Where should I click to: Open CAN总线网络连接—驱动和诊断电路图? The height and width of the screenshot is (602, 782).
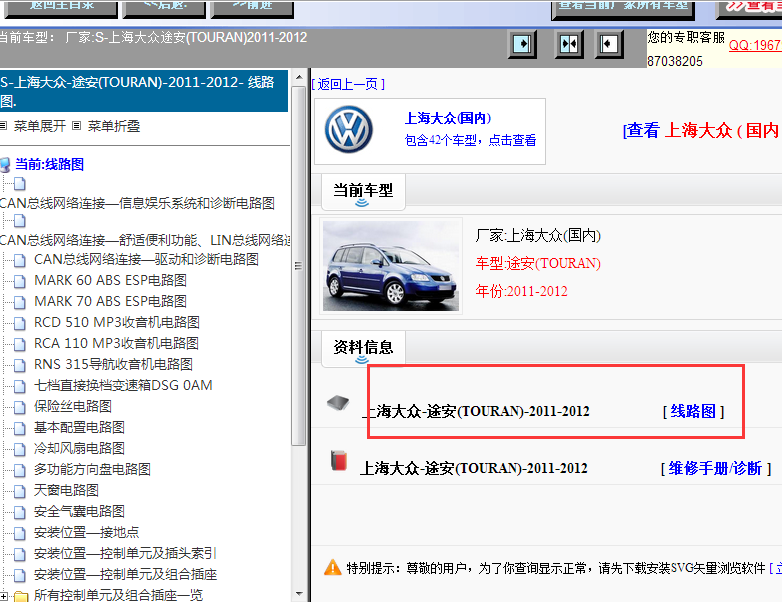coord(146,259)
